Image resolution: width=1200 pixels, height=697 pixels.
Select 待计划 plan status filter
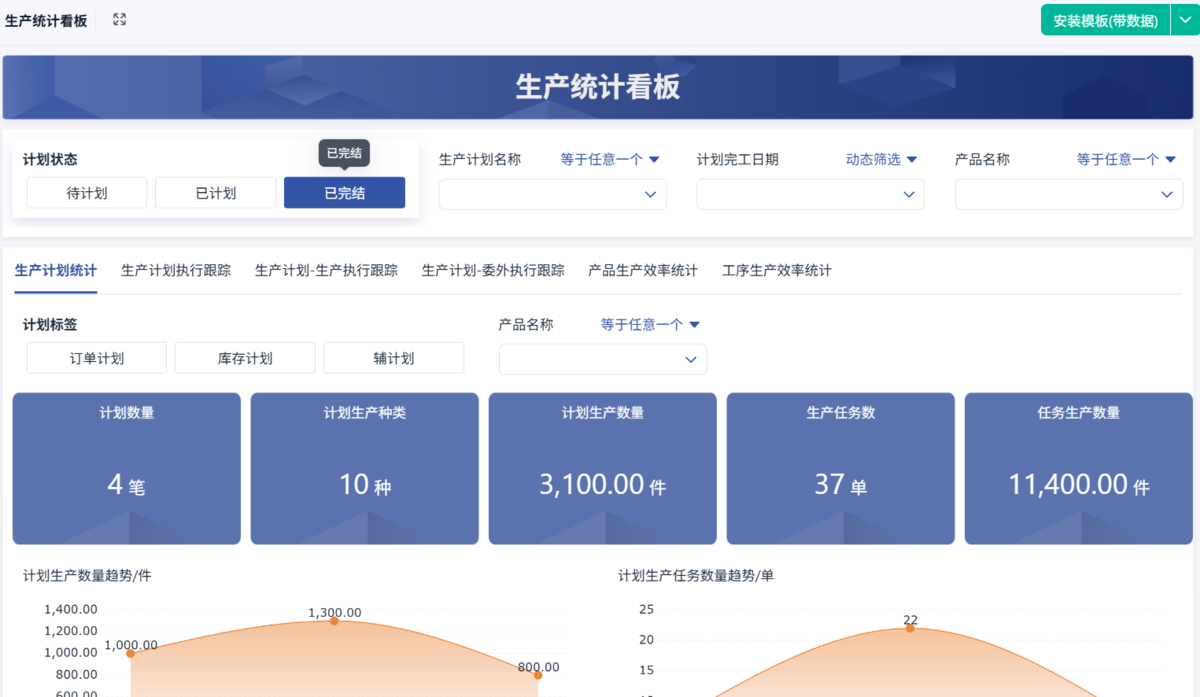(87, 193)
